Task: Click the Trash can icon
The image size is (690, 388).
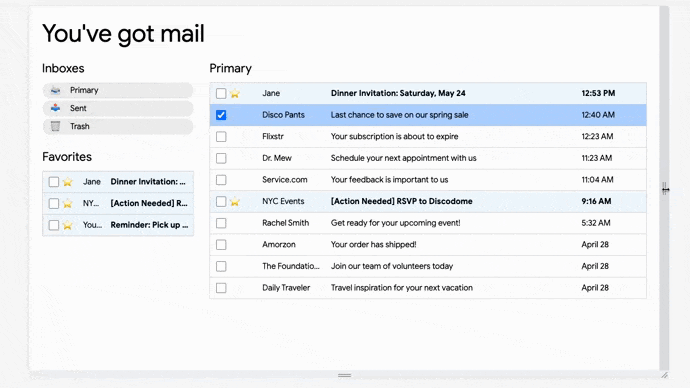Action: pyautogui.click(x=55, y=126)
